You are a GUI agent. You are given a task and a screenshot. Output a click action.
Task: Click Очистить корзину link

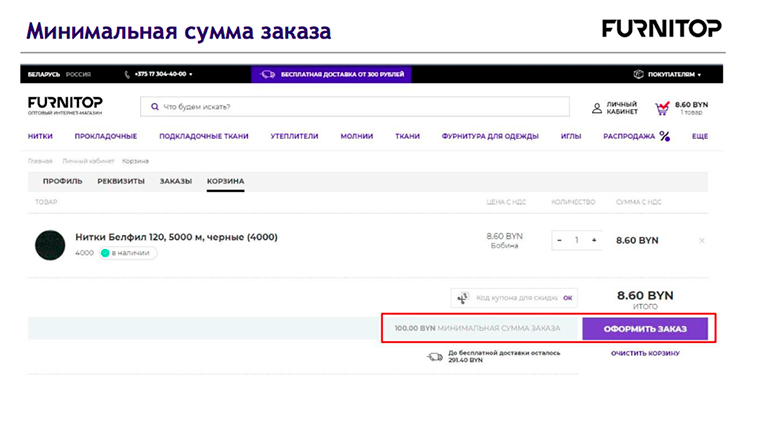click(x=645, y=353)
